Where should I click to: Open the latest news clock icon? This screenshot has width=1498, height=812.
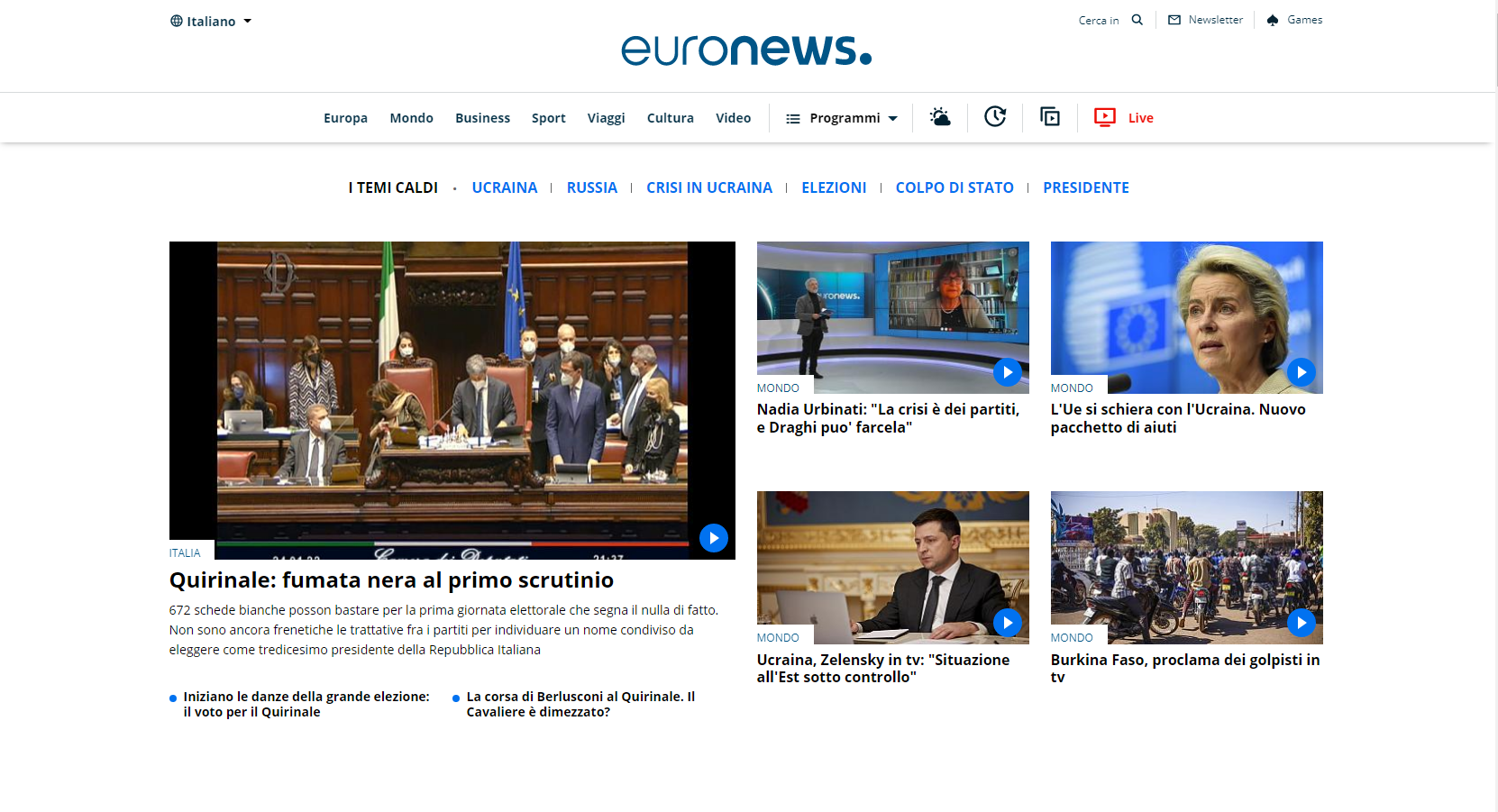click(995, 116)
